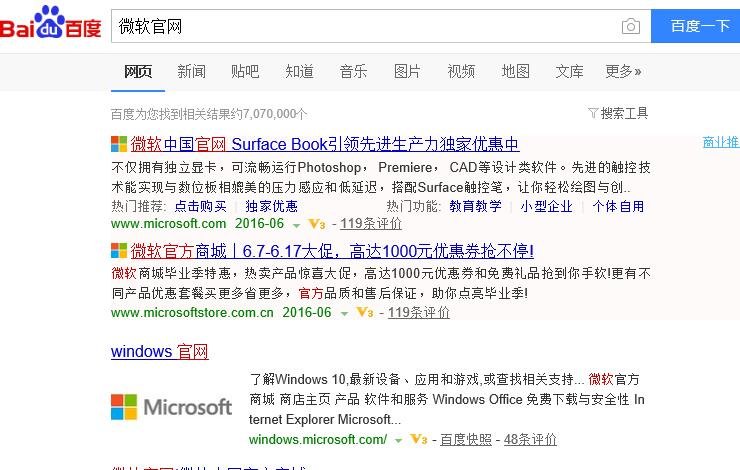Open the 百度快照 cached page link
740x470 pixels.
pyautogui.click(x=466, y=440)
